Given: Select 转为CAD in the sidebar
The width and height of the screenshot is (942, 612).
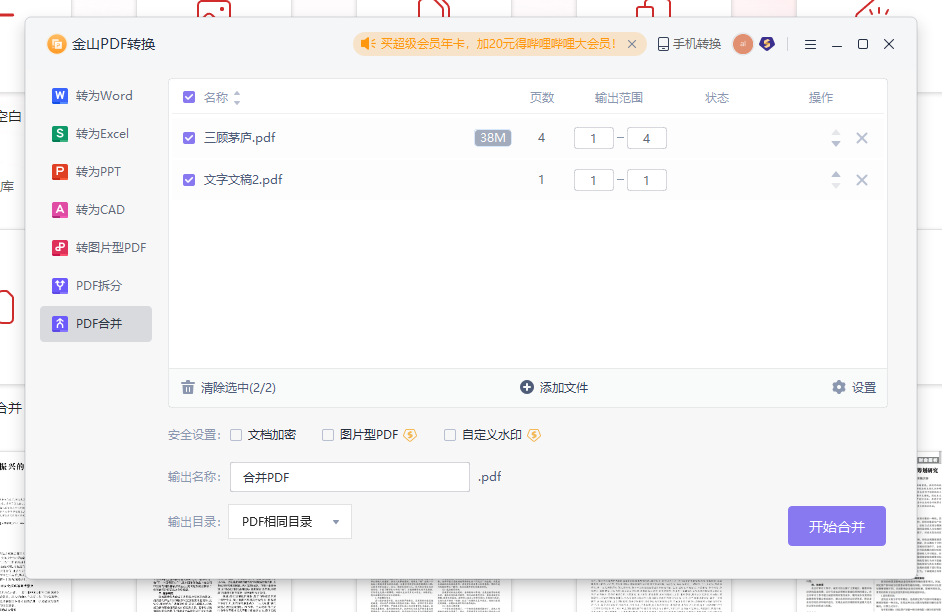Looking at the screenshot, I should coord(96,210).
